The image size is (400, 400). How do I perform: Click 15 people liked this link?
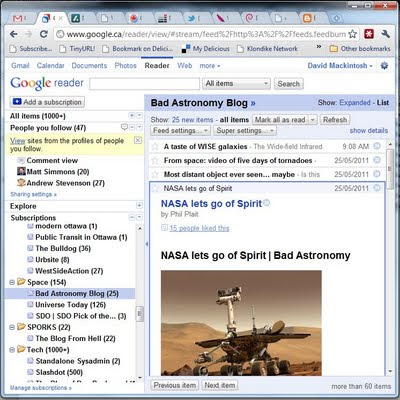pos(199,228)
